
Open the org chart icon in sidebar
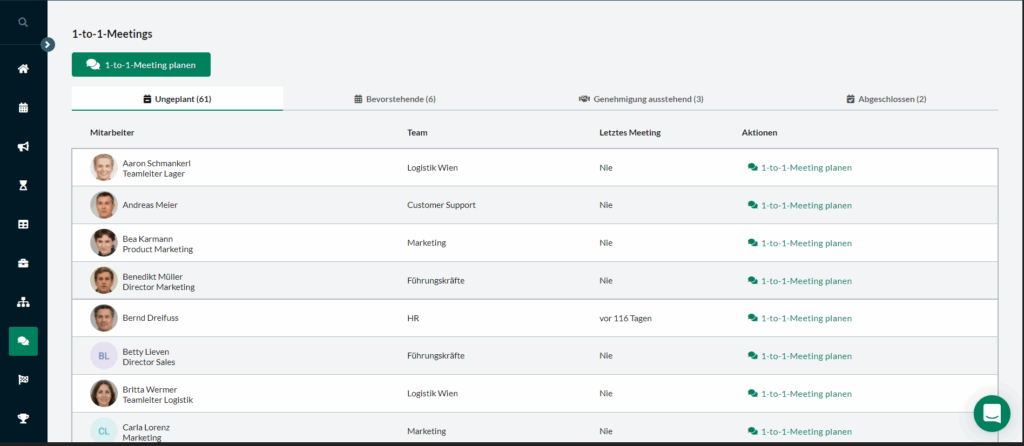click(x=23, y=302)
